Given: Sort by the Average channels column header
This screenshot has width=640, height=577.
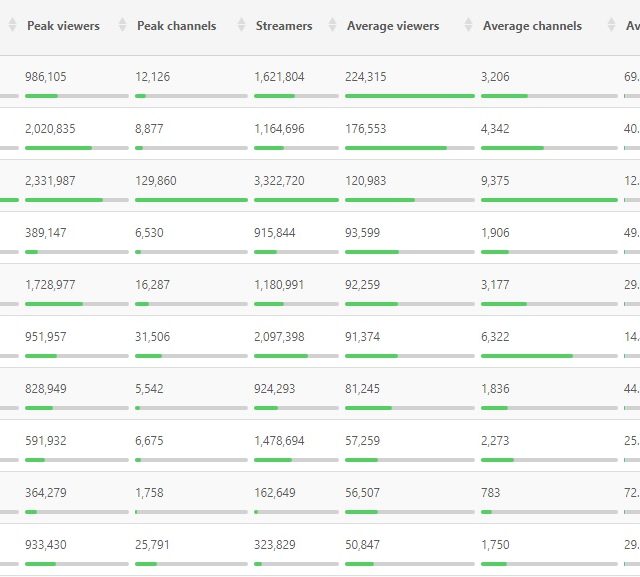Looking at the screenshot, I should click(x=532, y=26).
